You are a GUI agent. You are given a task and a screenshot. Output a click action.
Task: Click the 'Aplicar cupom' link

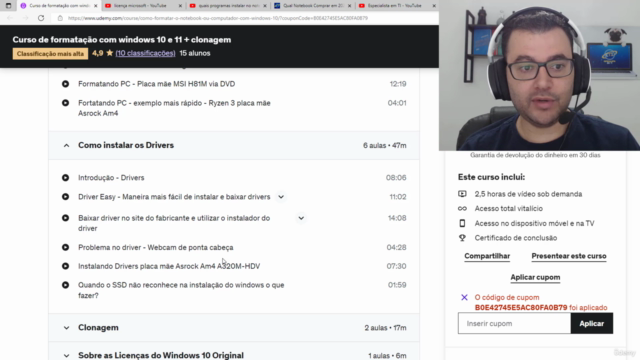pyautogui.click(x=535, y=277)
